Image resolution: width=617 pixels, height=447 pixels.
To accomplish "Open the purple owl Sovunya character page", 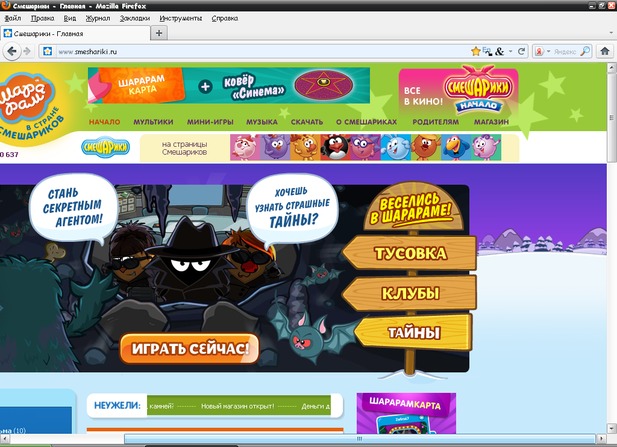I will (x=275, y=147).
